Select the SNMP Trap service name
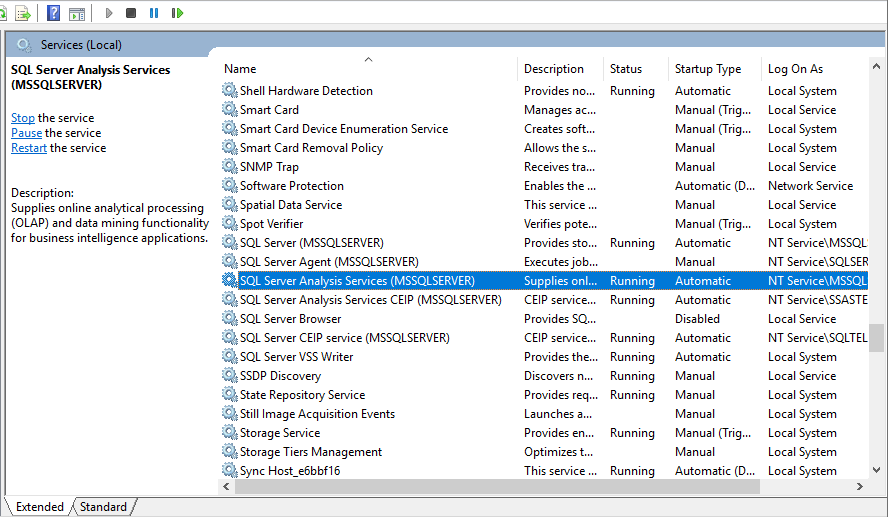This screenshot has width=888, height=517. click(x=269, y=167)
